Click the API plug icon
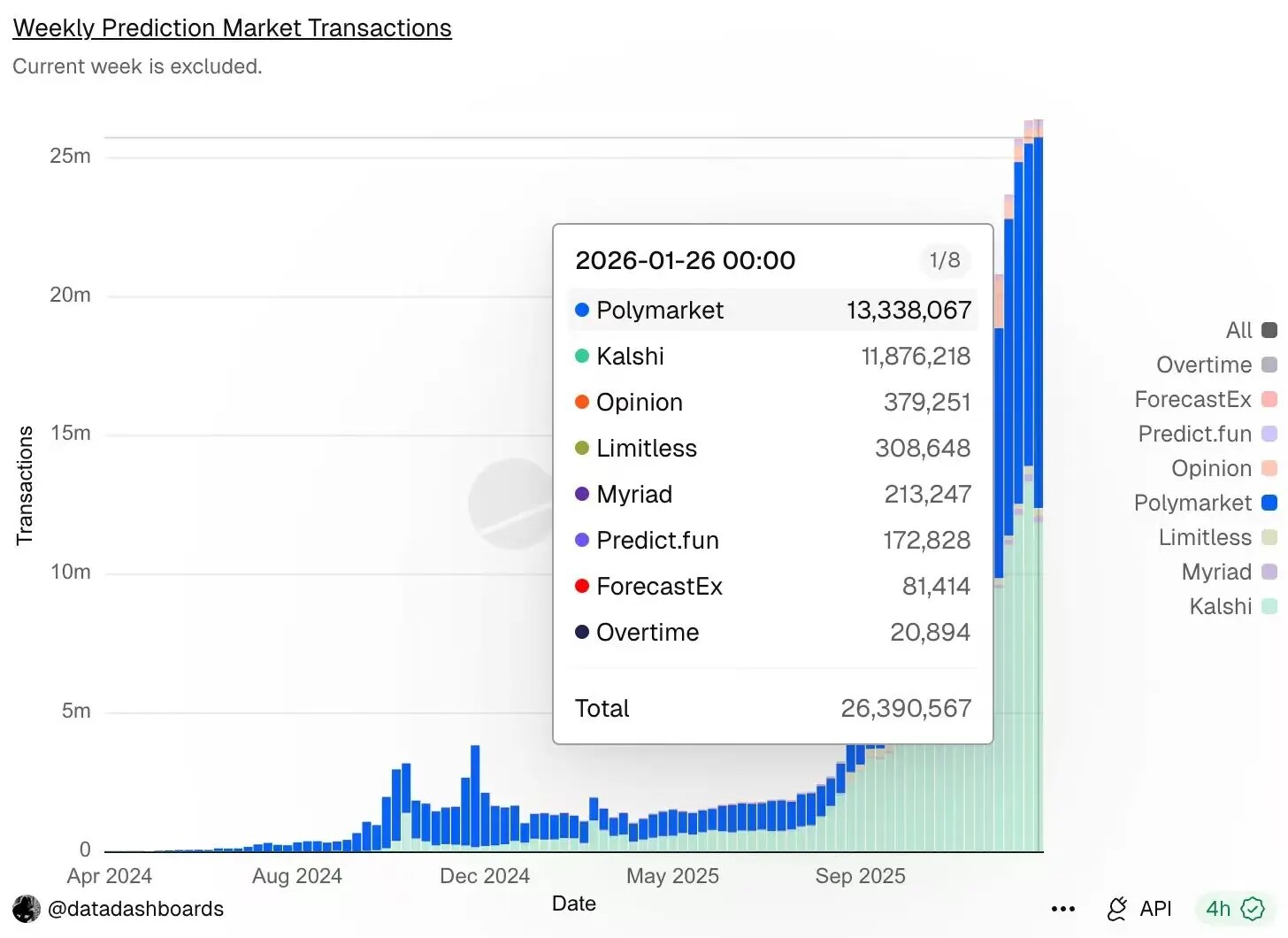The width and height of the screenshot is (1288, 938). click(x=1116, y=909)
